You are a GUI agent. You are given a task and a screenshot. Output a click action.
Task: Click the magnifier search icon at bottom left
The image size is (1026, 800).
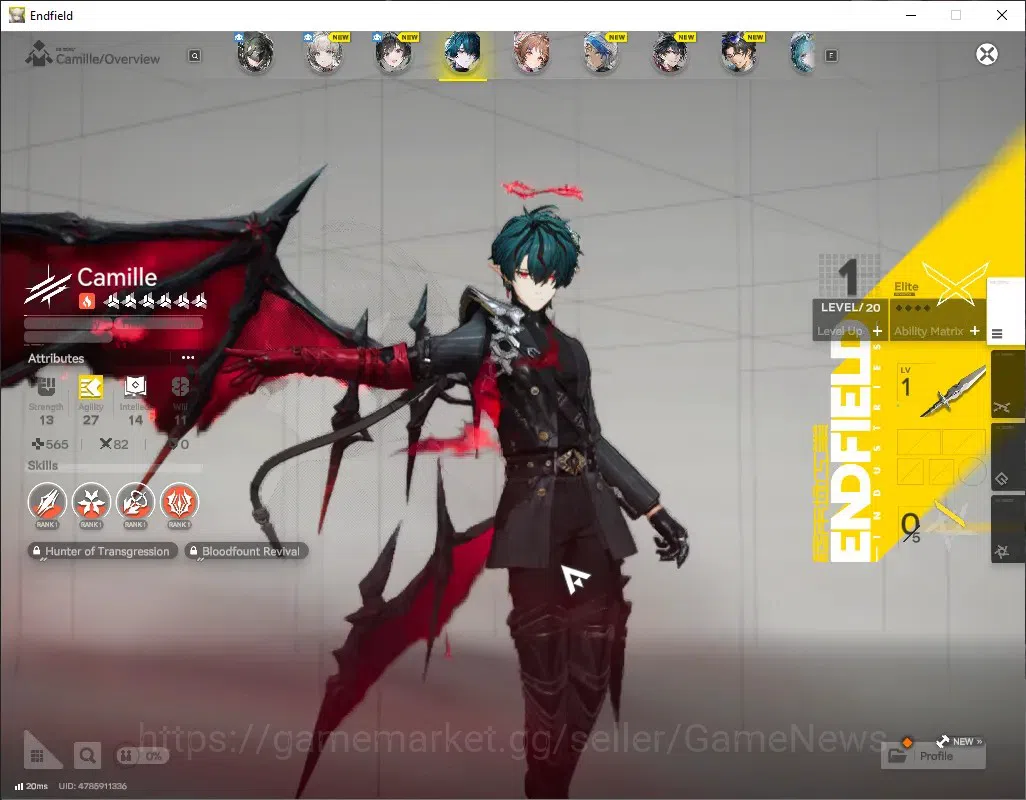click(x=87, y=756)
